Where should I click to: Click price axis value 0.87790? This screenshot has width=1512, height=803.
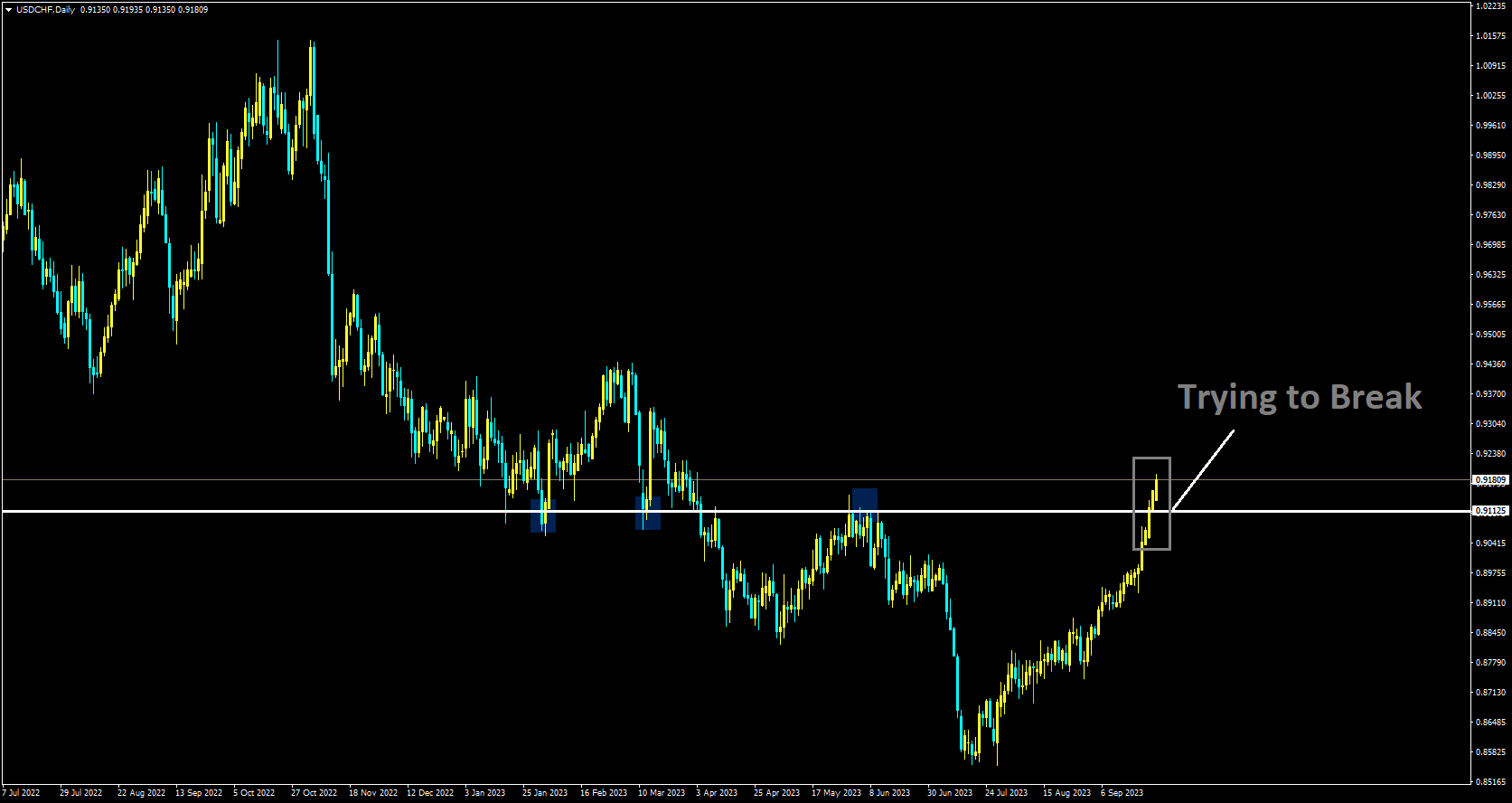pos(1491,663)
